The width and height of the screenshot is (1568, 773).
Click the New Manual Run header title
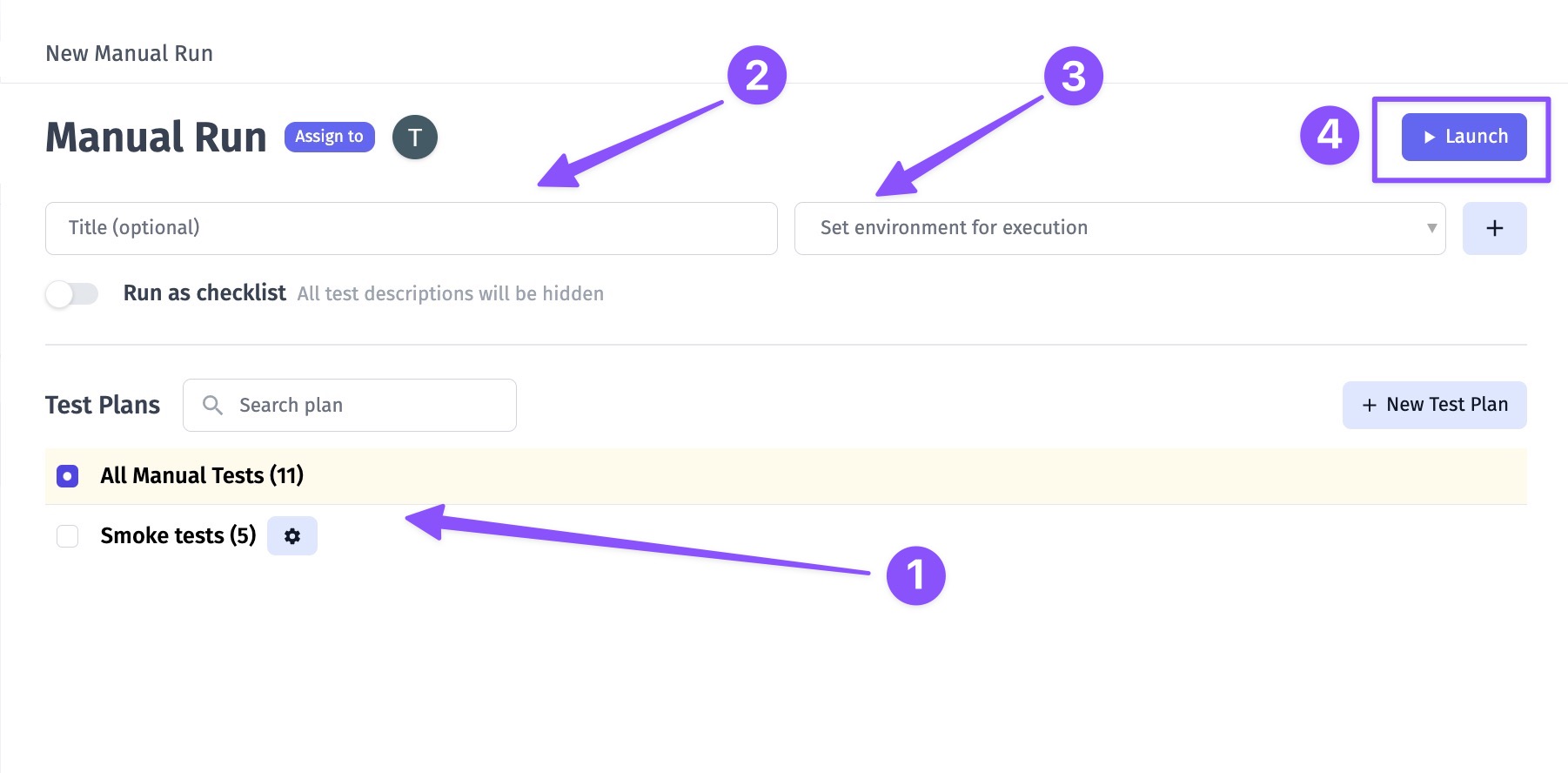(130, 54)
